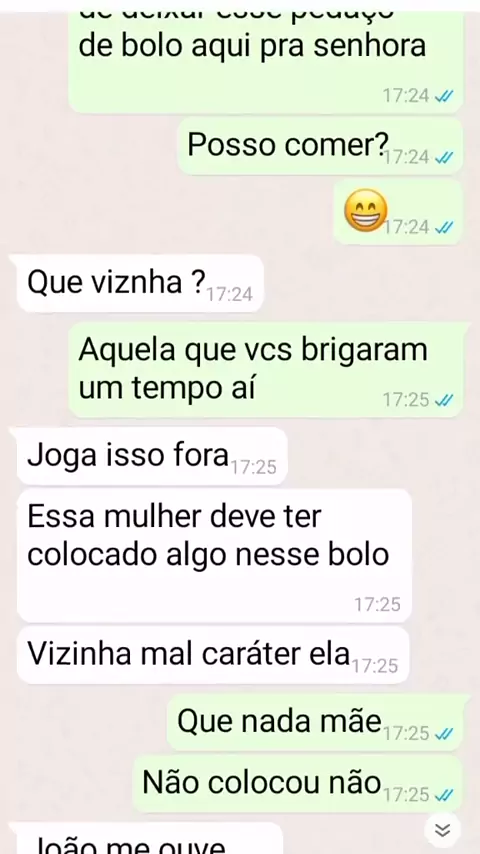480x854 pixels.
Task: Click the 17:25 timestamp on 'Joga isso fora'
Action: [x=253, y=467]
